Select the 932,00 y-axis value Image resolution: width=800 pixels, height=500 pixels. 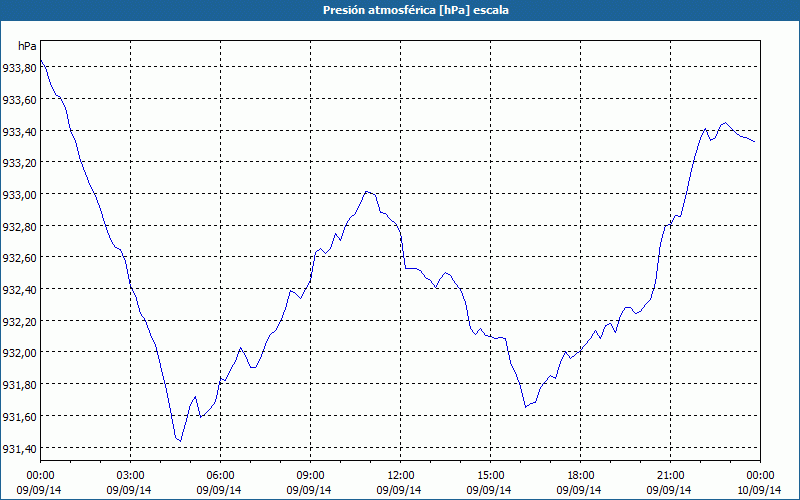coord(19,353)
